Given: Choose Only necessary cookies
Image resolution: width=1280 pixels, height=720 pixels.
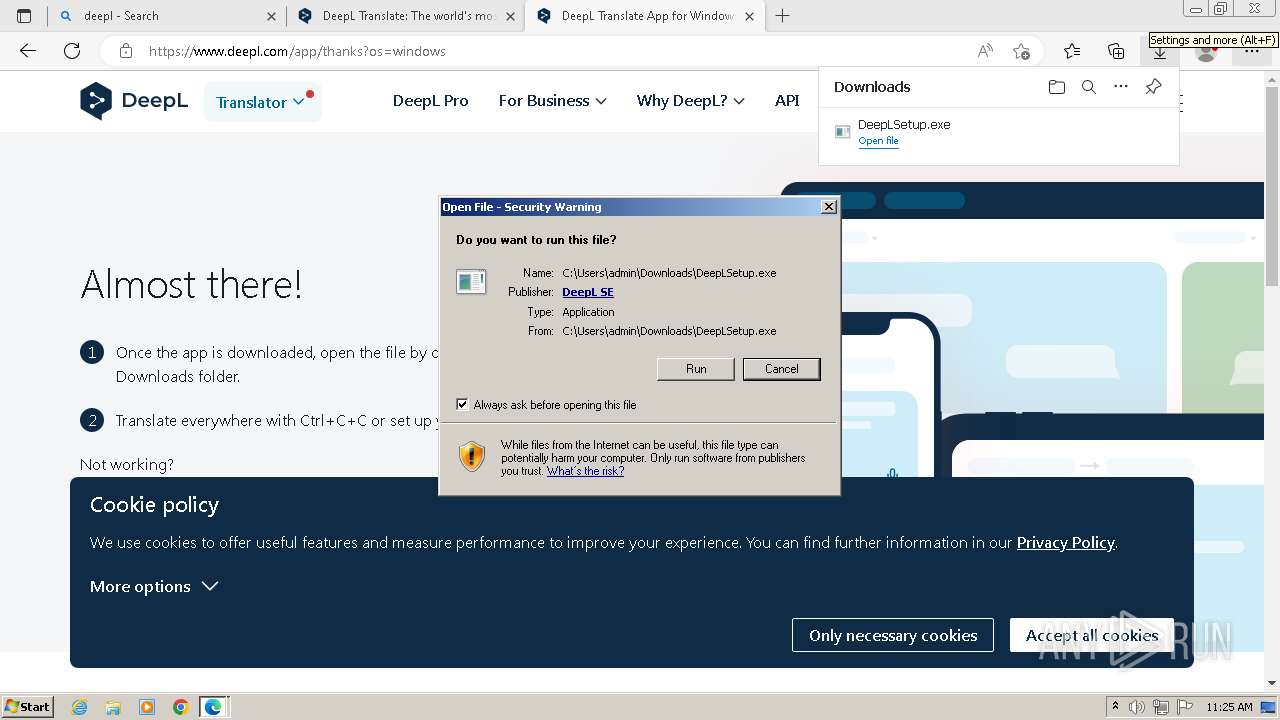Looking at the screenshot, I should (x=893, y=635).
